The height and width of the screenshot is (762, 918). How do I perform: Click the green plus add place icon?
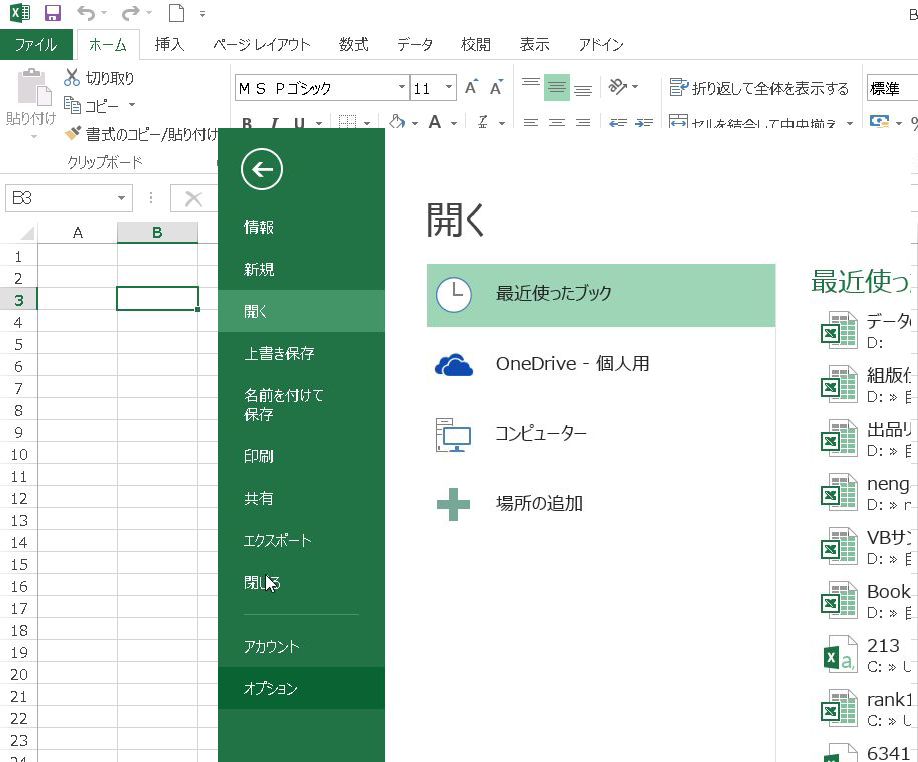click(x=454, y=504)
